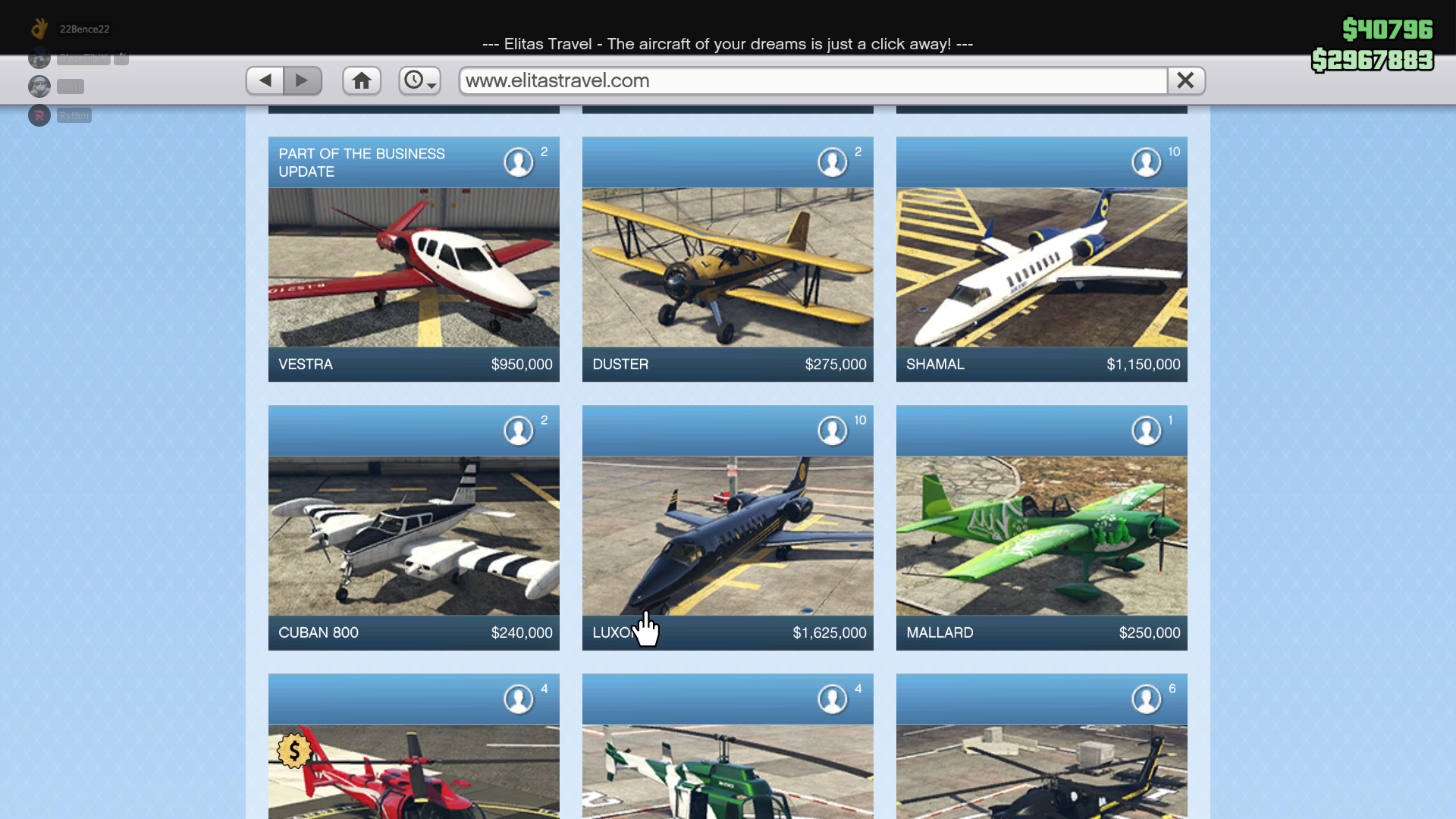This screenshot has width=1456, height=819.
Task: Open the CUBAN 800 listing name
Action: pyautogui.click(x=318, y=633)
